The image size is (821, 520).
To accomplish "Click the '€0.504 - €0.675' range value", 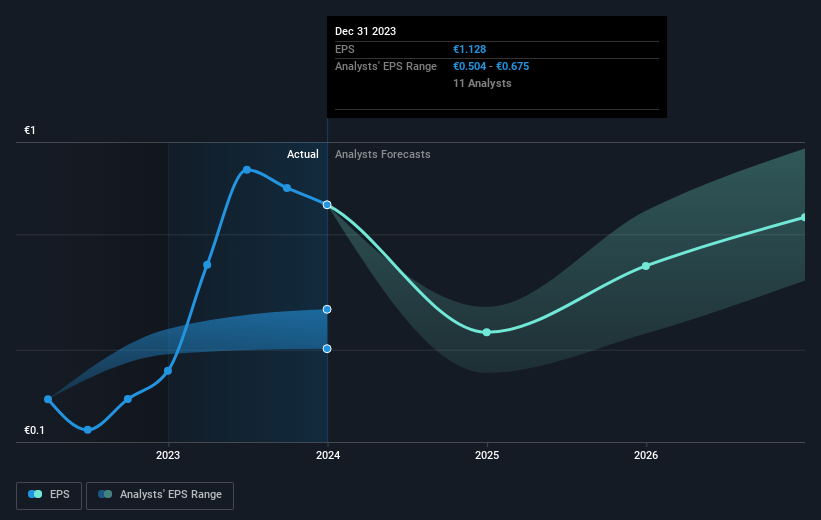I will (x=491, y=67).
